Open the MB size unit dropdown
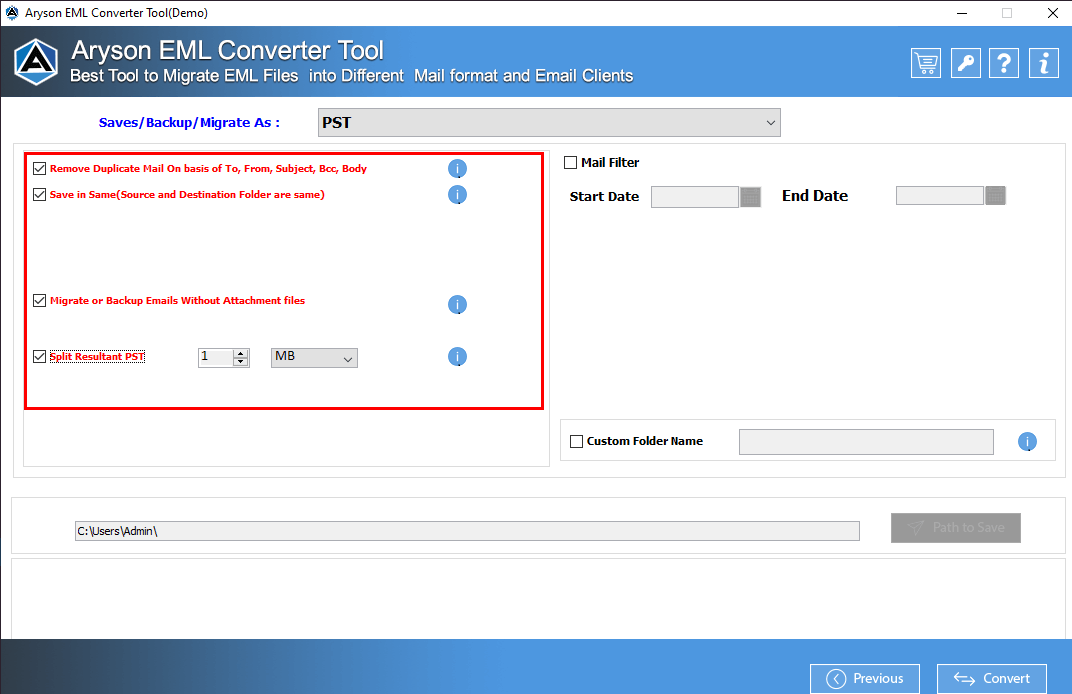Viewport: 1072px width, 694px height. 314,358
